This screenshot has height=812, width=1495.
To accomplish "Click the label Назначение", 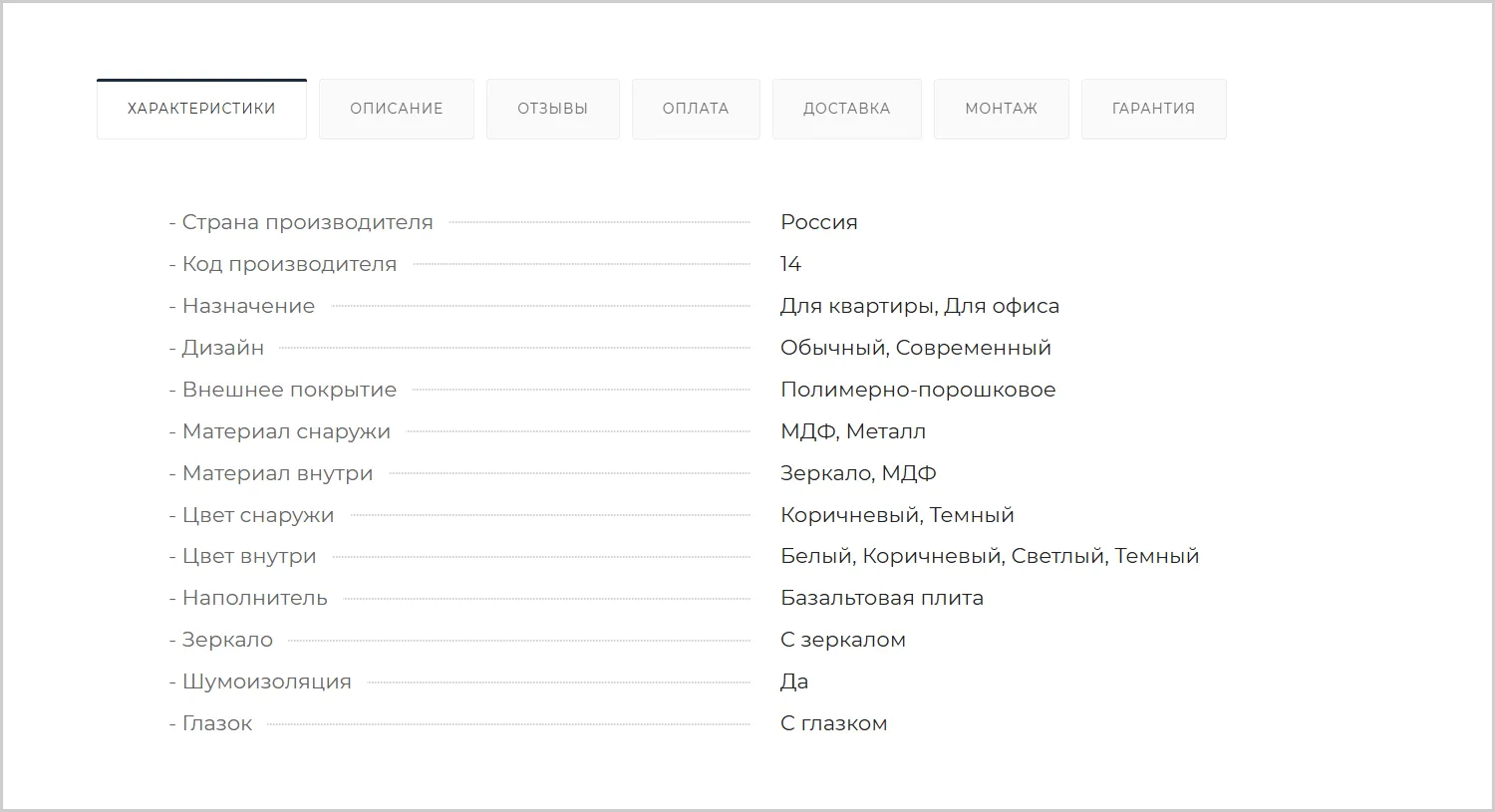I will [248, 306].
